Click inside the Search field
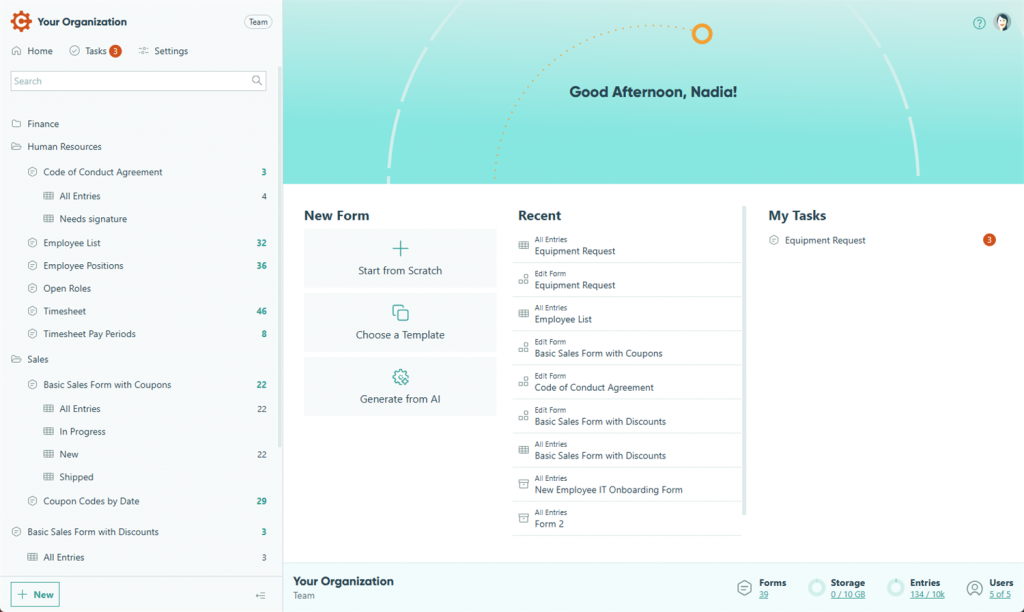 click(130, 79)
